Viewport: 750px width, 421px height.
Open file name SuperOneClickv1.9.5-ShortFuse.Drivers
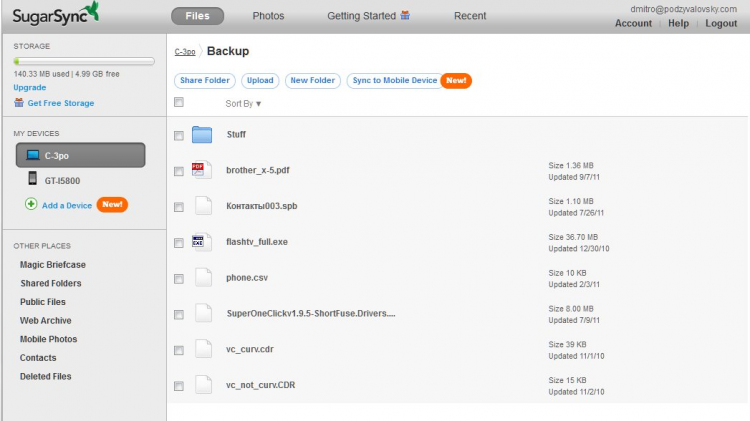coord(311,313)
